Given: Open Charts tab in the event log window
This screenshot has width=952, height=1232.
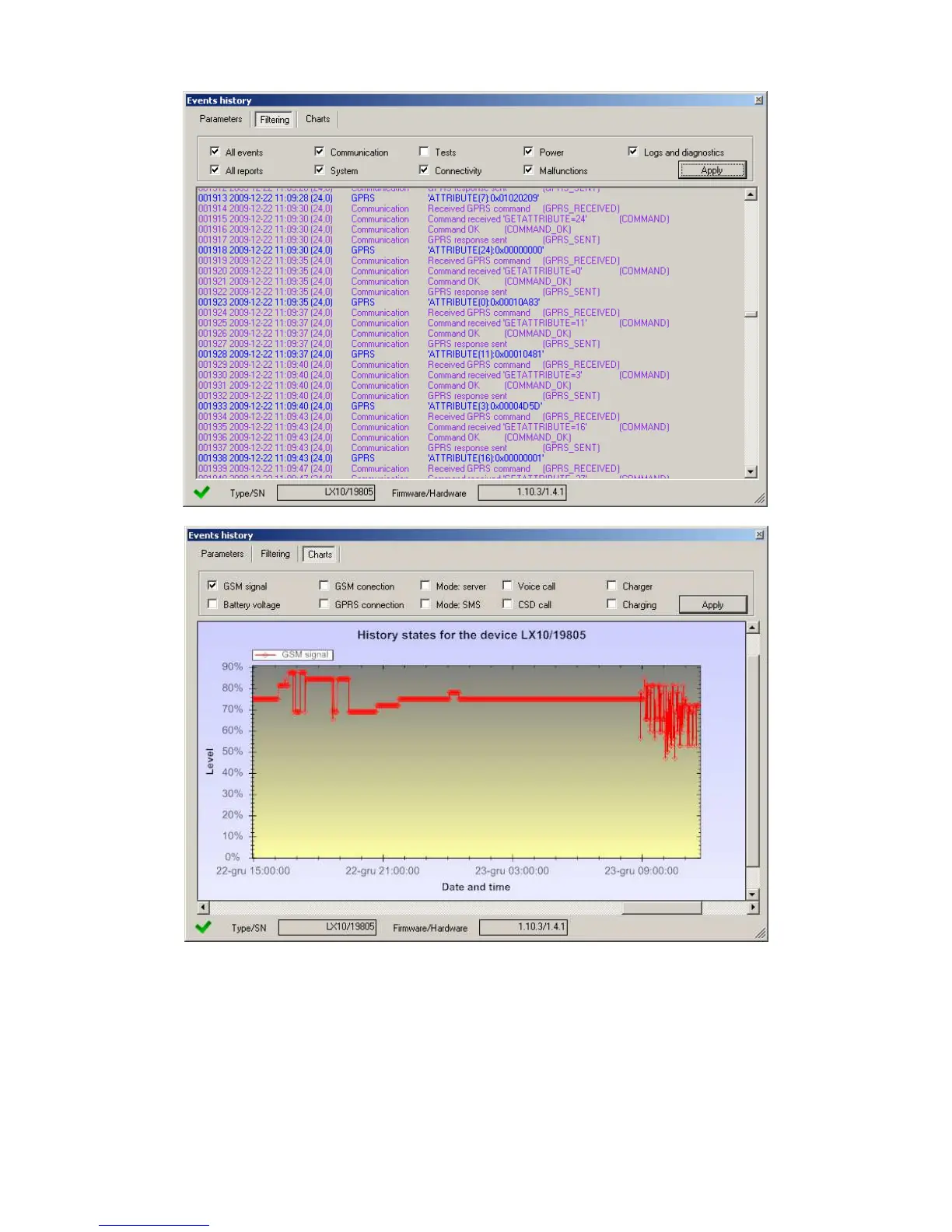Looking at the screenshot, I should click(x=317, y=119).
